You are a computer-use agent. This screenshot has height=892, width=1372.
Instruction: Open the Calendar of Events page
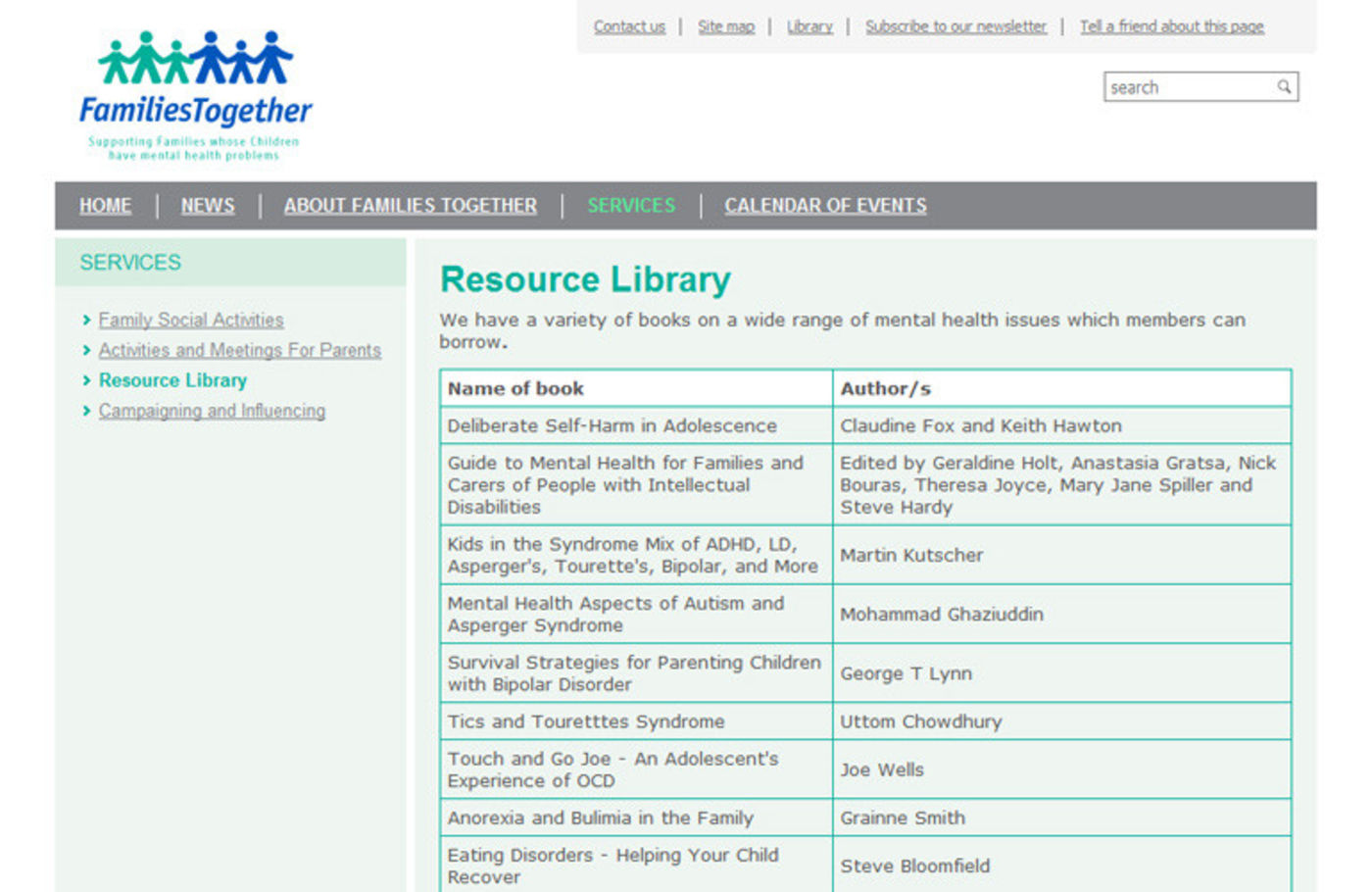click(825, 206)
